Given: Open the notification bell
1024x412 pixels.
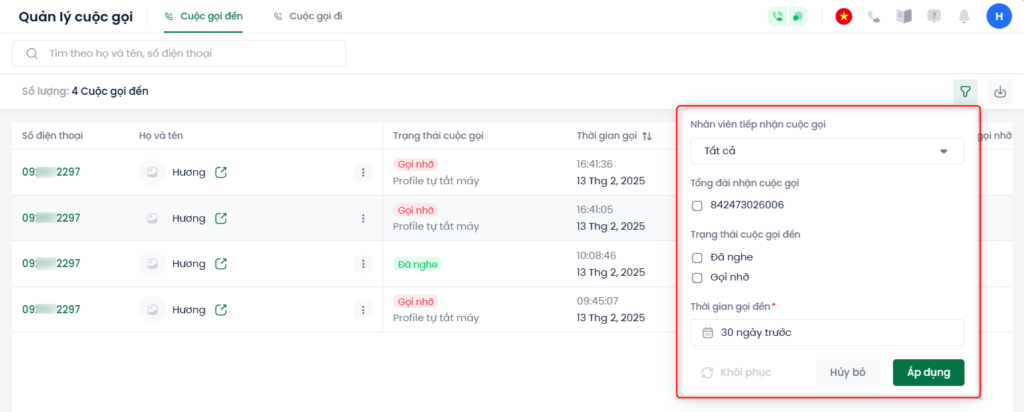Looking at the screenshot, I should pos(964,16).
